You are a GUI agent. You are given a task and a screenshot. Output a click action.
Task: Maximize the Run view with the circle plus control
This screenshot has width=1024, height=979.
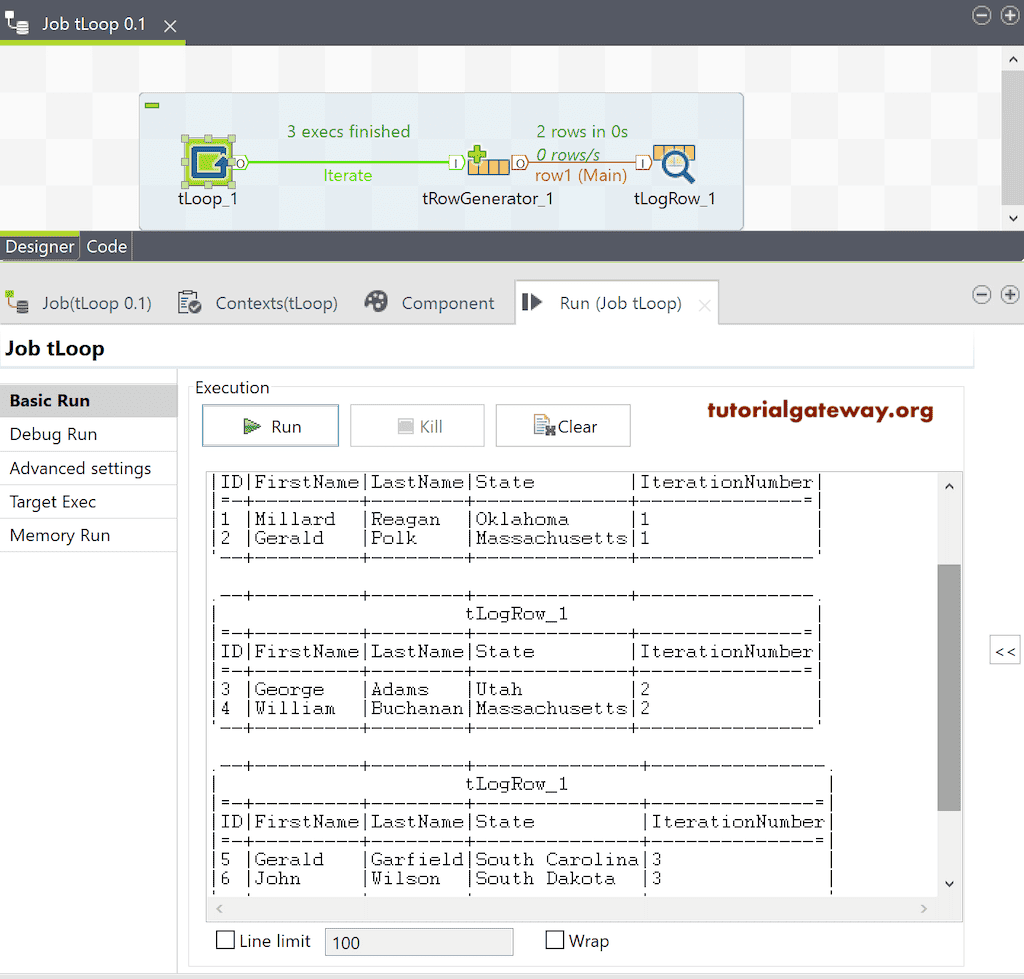coord(1010,294)
